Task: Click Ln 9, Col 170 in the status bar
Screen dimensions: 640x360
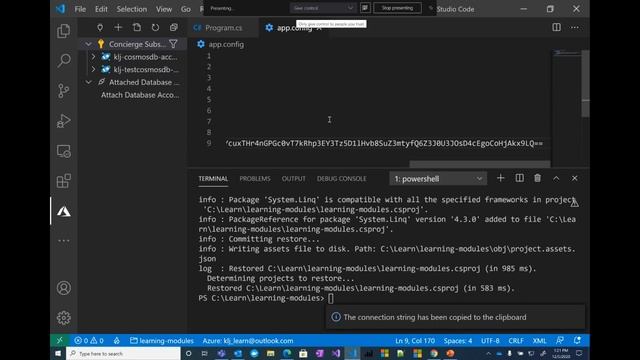Action: coord(415,340)
